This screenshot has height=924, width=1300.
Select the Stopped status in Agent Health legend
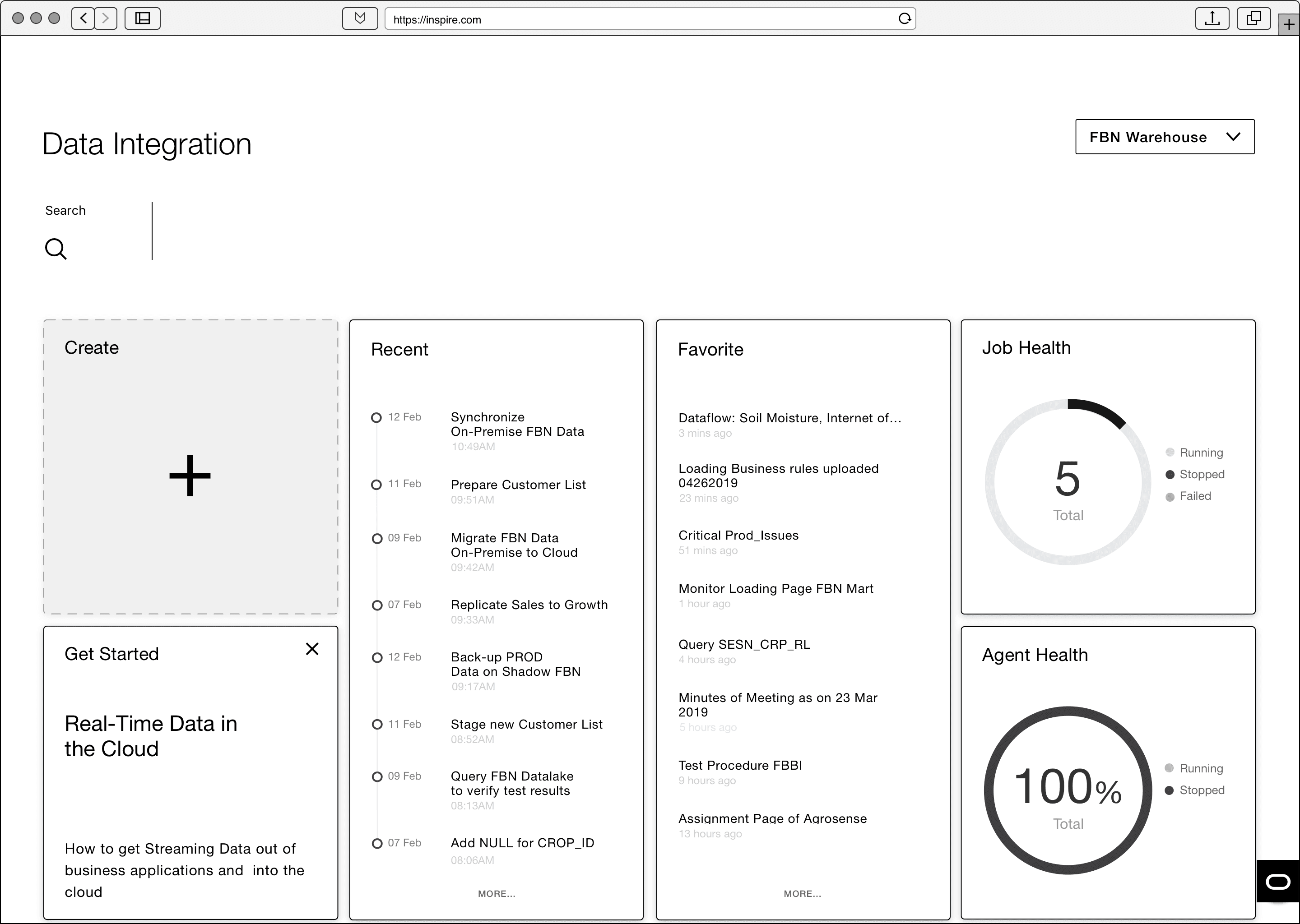click(x=1202, y=790)
